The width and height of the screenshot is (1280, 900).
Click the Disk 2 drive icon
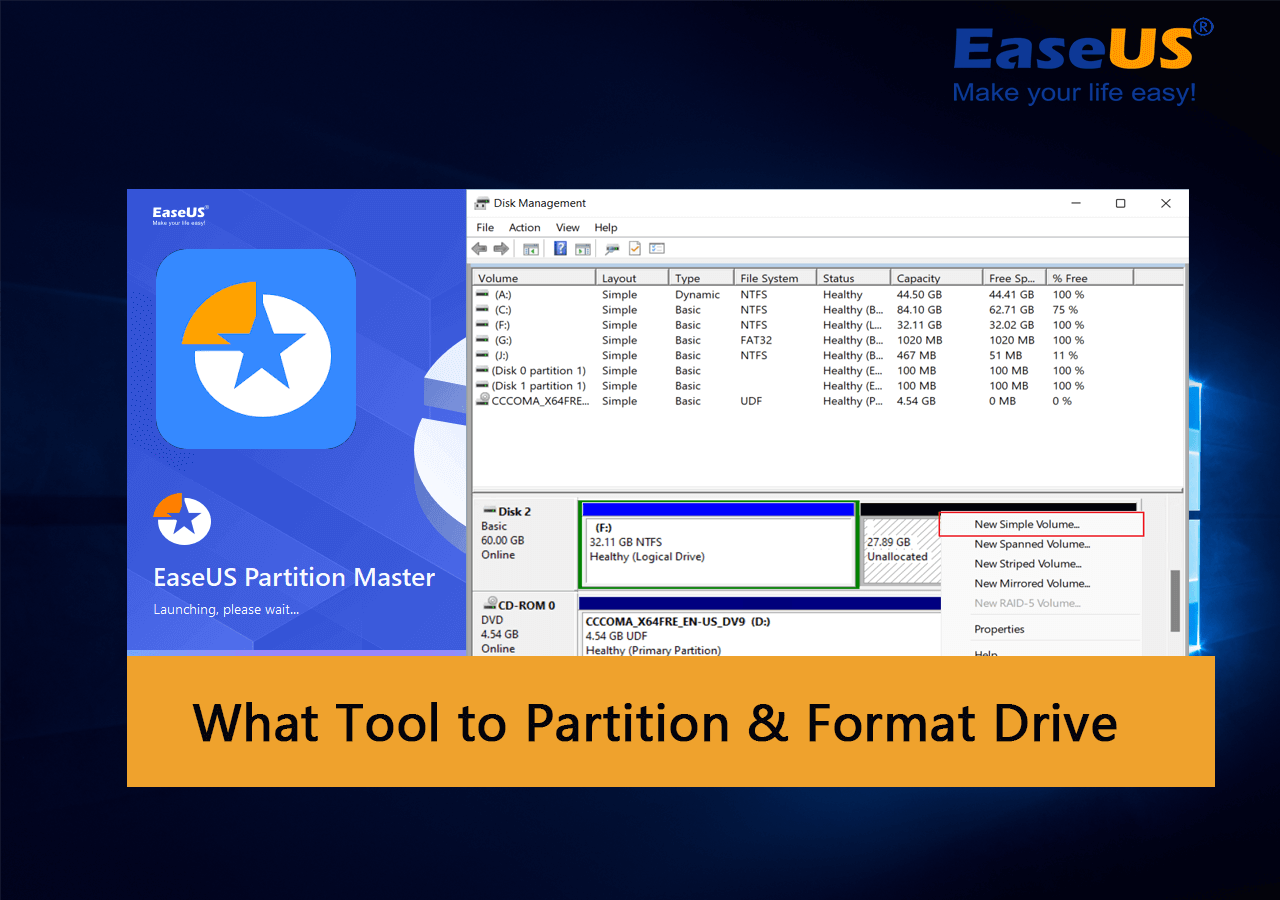(490, 511)
